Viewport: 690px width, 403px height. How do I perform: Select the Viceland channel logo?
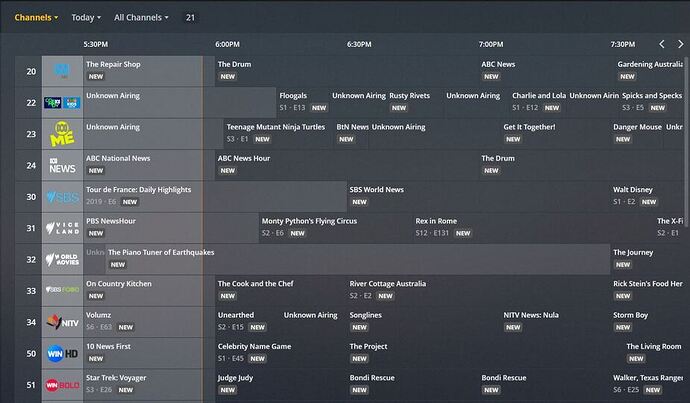tap(62, 228)
